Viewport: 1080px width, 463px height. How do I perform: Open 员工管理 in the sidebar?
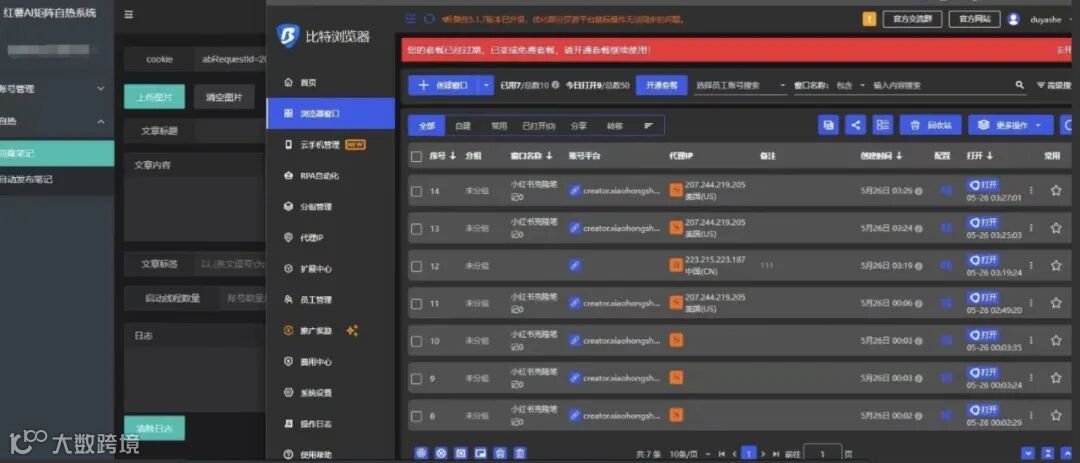tap(309, 300)
